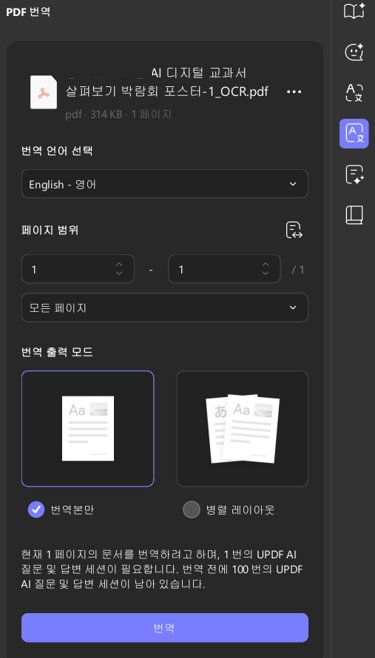Open the book library sidebar icon
Image resolution: width=375 pixels, height=658 pixels.
tap(354, 215)
